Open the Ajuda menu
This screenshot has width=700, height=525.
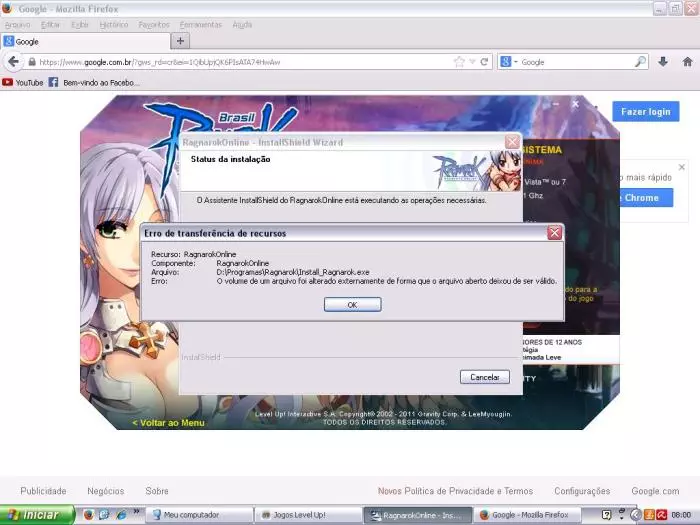242,25
